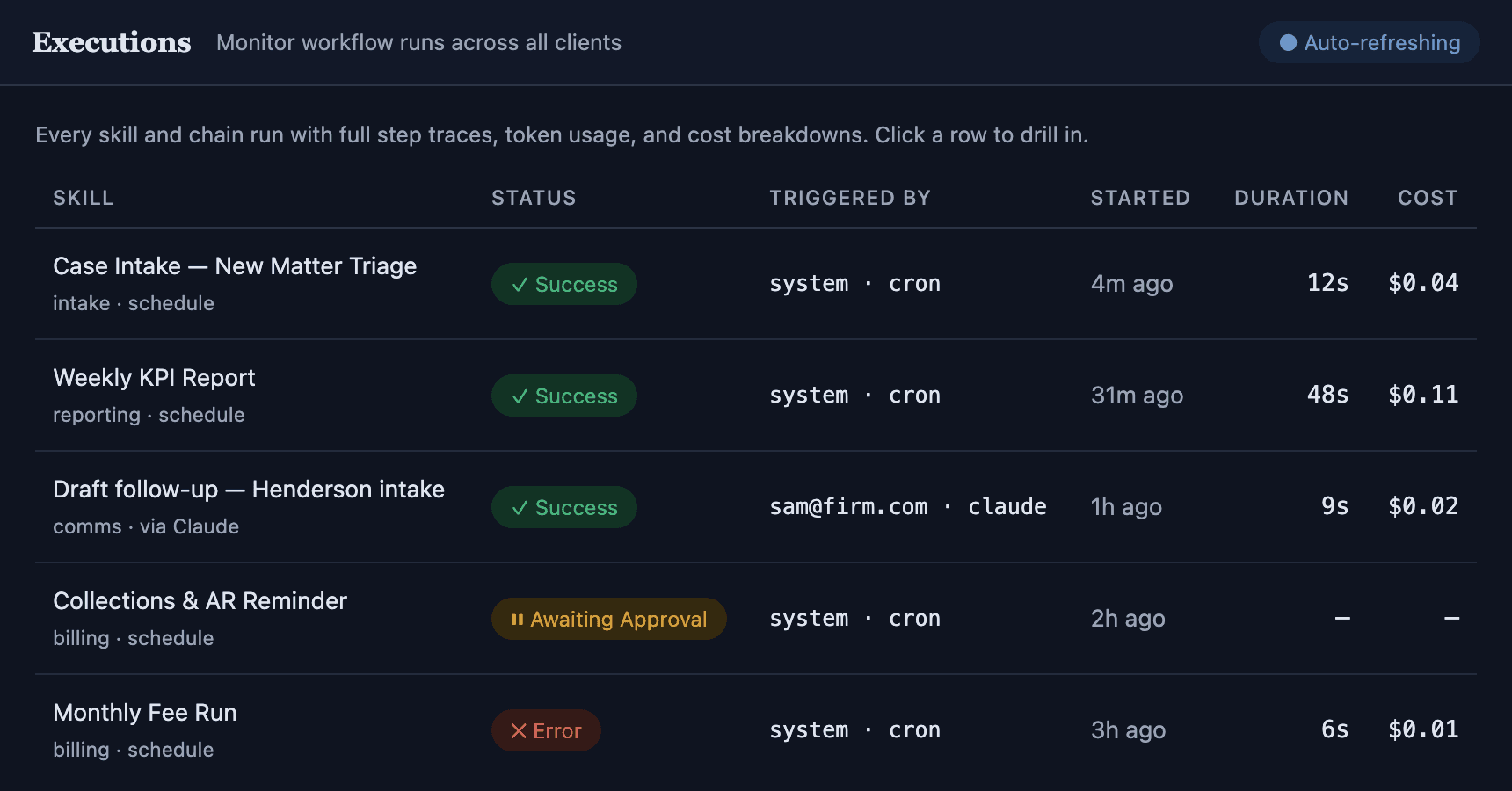The image size is (1512, 791).
Task: Click 'billing · schedule' under Monthly Fee Run
Action: pos(134,750)
